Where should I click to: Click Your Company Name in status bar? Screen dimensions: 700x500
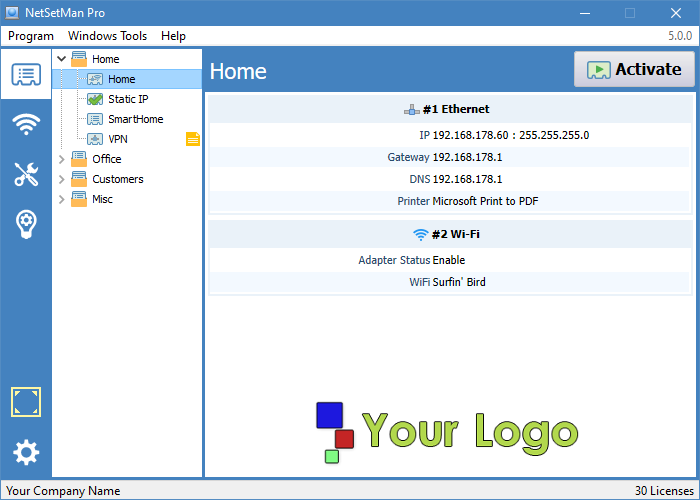point(63,491)
